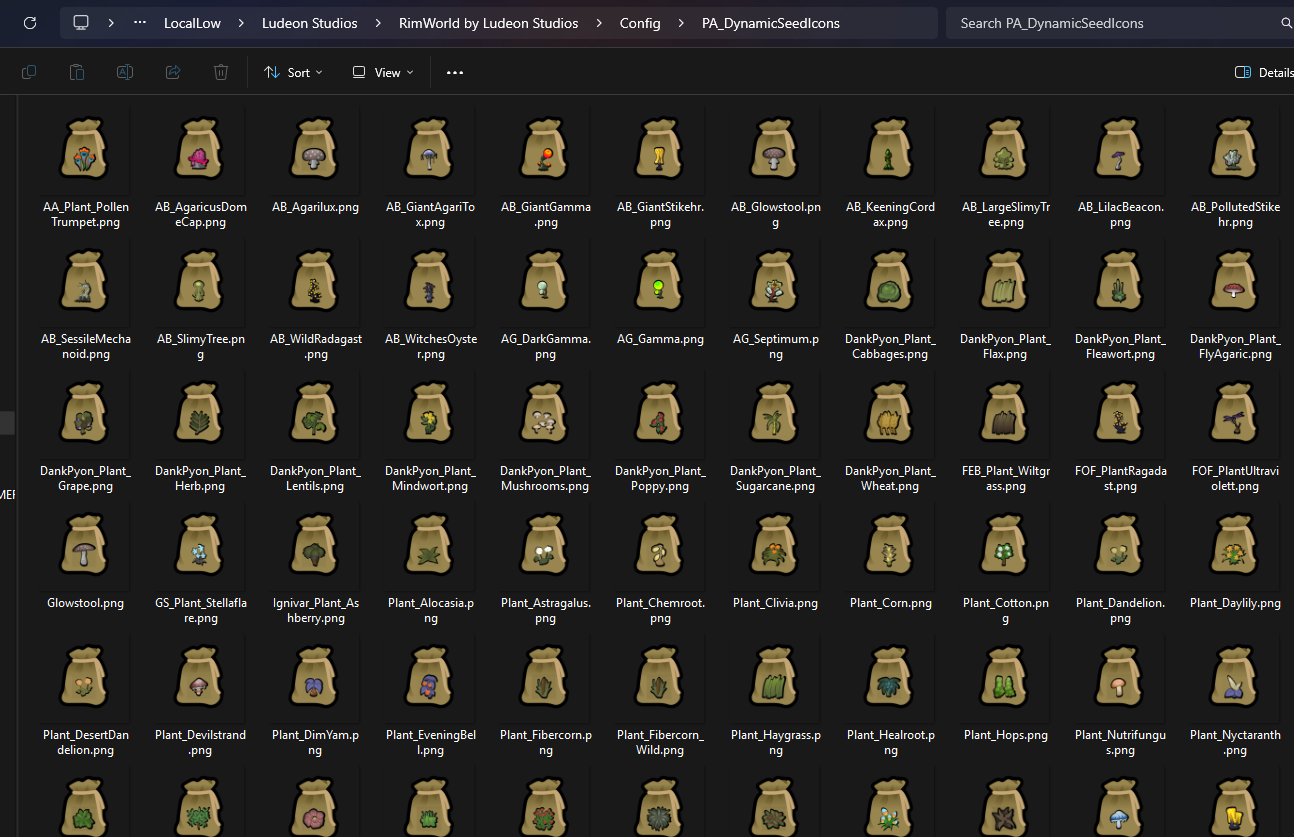The image size is (1294, 837).
Task: Click the GS_Plant_Stellaflare.png file name
Action: [200, 610]
